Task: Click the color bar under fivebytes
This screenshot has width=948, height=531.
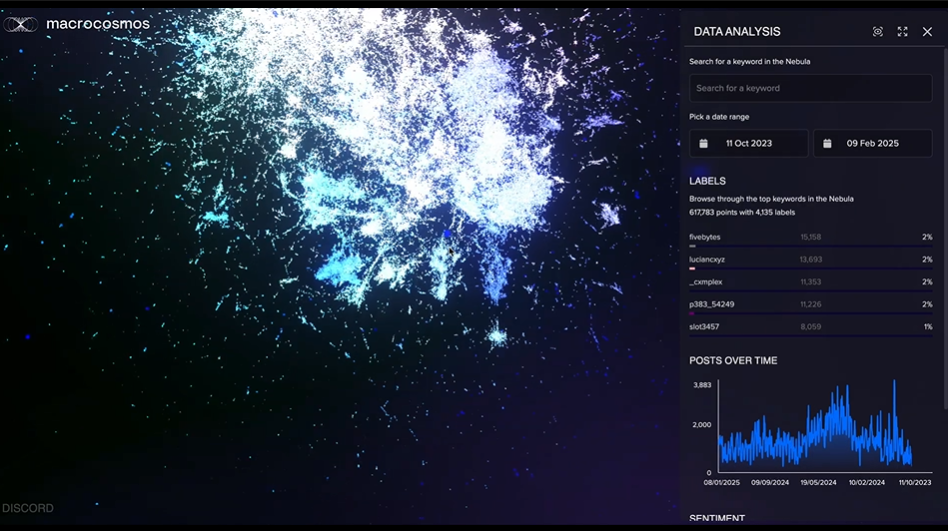Action: [x=692, y=245]
